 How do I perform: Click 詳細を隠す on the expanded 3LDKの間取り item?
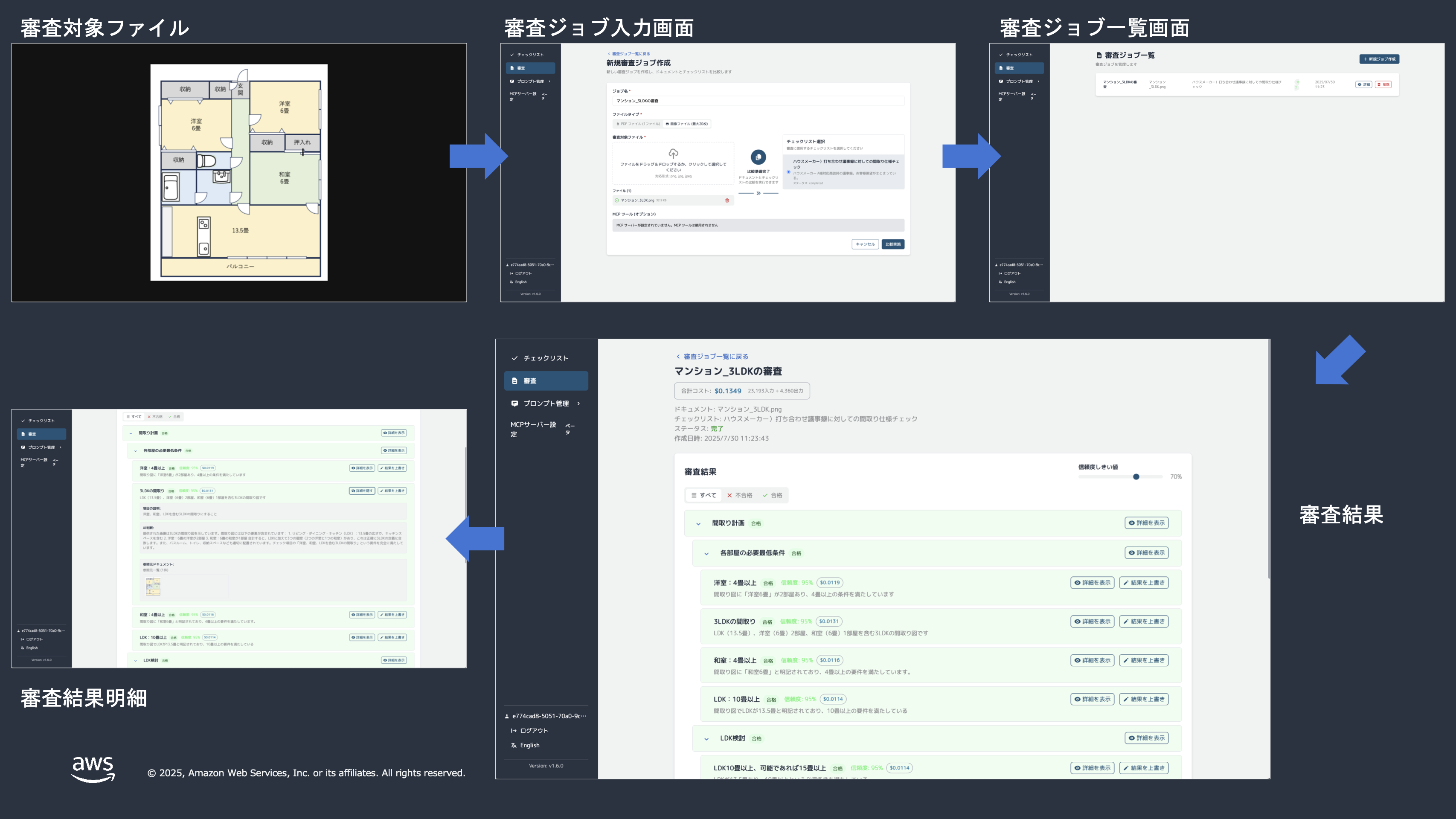tap(362, 491)
